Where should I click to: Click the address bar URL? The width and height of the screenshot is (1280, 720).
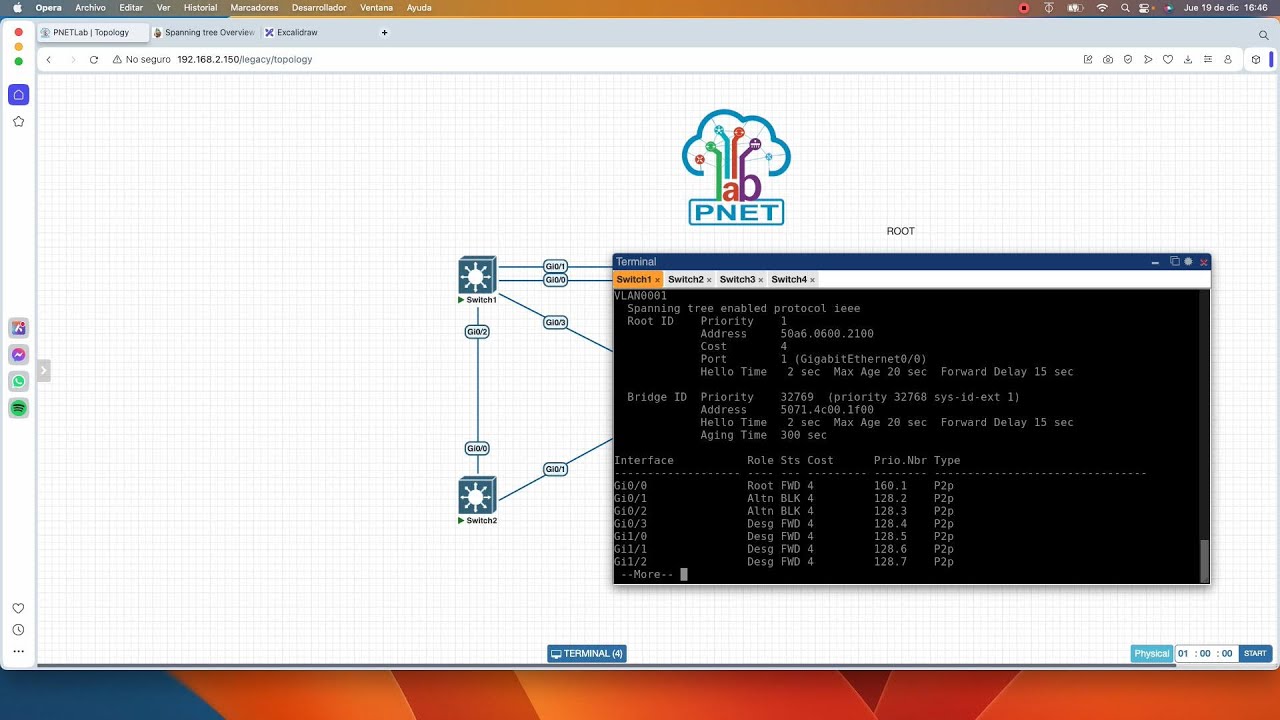coord(244,59)
